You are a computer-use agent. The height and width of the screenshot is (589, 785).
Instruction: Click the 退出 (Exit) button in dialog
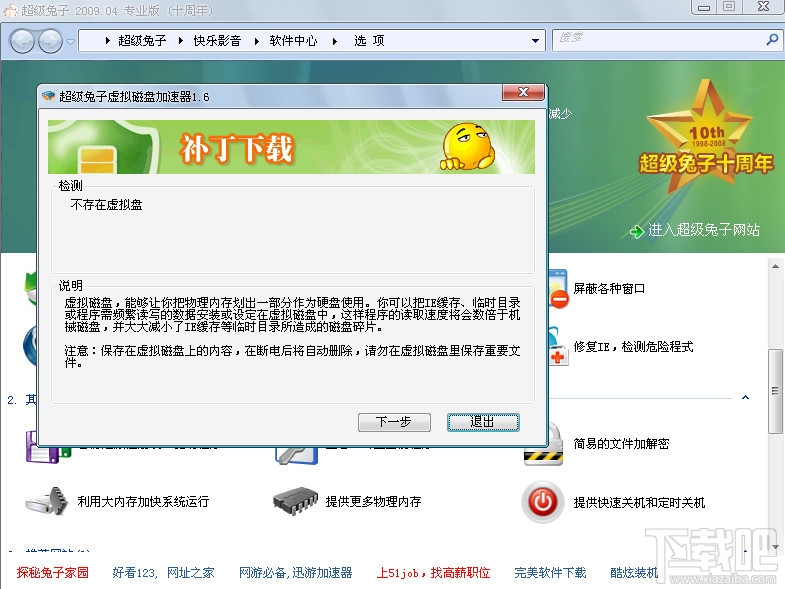click(483, 422)
